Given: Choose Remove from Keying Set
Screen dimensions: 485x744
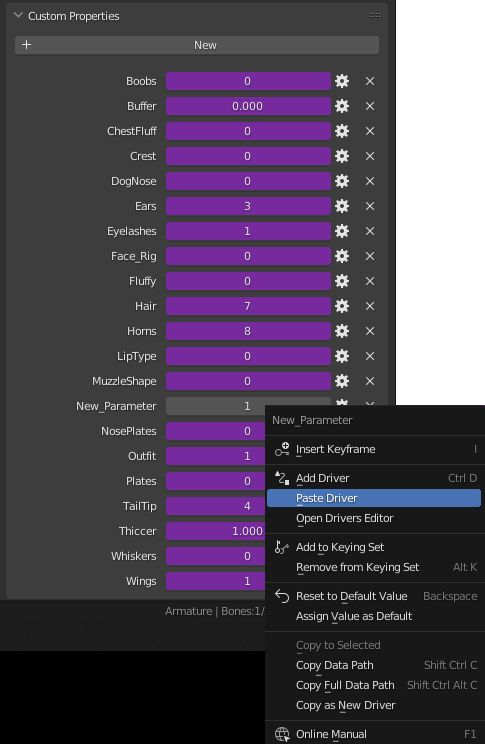Looking at the screenshot, I should (375, 567).
